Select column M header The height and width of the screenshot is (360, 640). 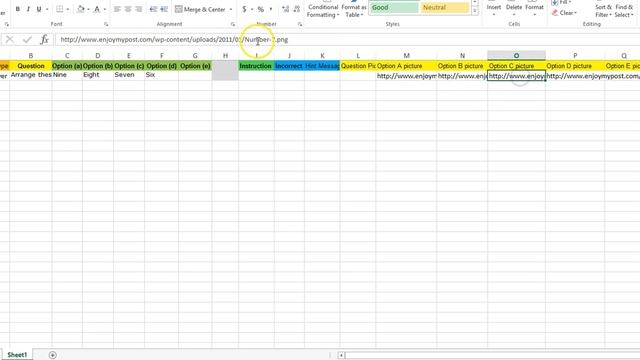coord(406,56)
